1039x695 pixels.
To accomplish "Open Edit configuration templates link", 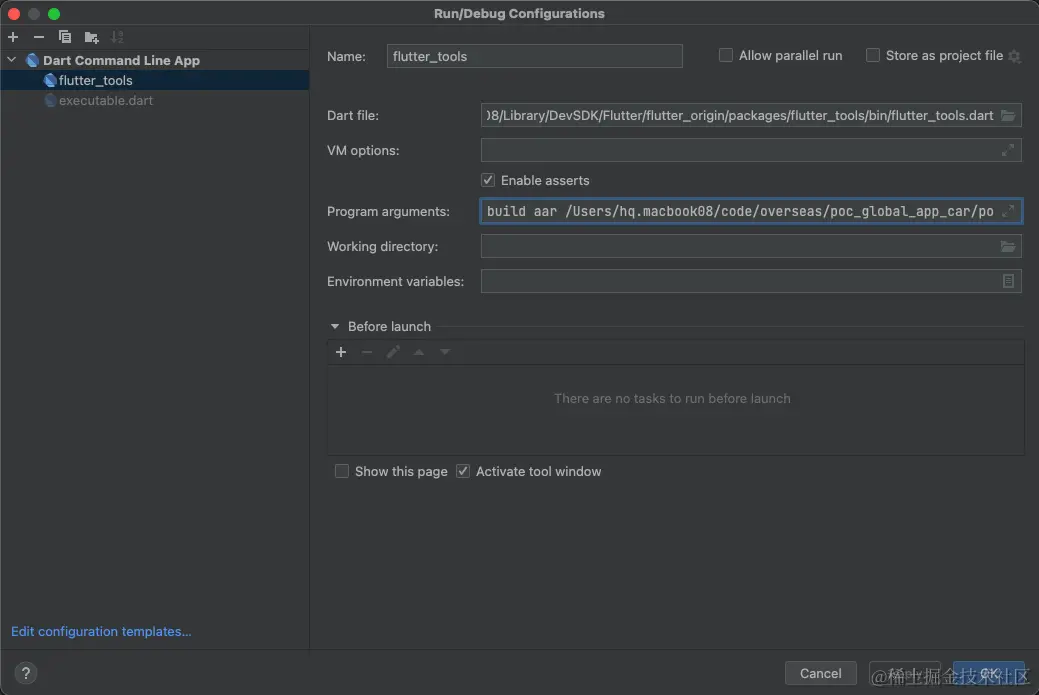I will (101, 631).
